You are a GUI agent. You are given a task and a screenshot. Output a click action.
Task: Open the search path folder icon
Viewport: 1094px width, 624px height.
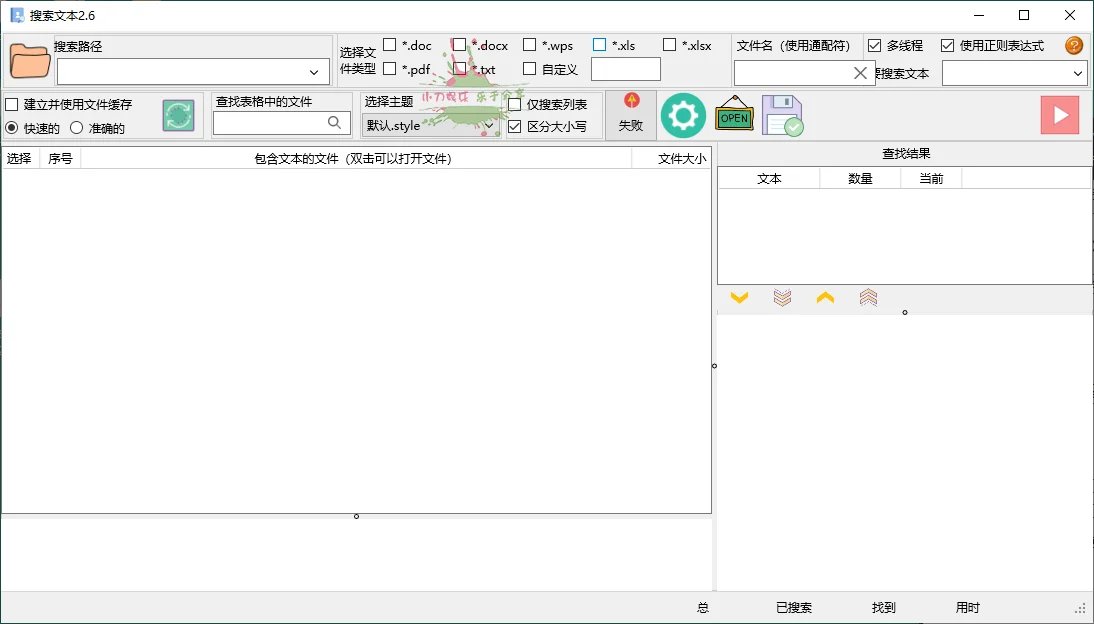(28, 62)
